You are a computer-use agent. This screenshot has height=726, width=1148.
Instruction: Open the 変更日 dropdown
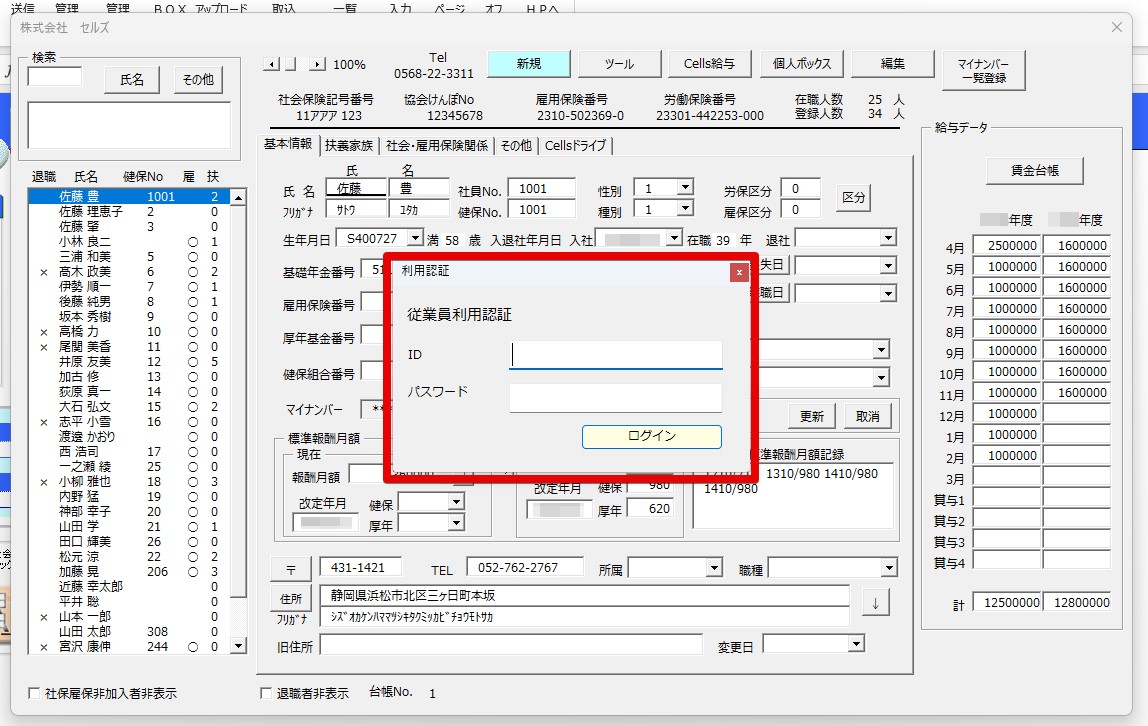pos(856,644)
